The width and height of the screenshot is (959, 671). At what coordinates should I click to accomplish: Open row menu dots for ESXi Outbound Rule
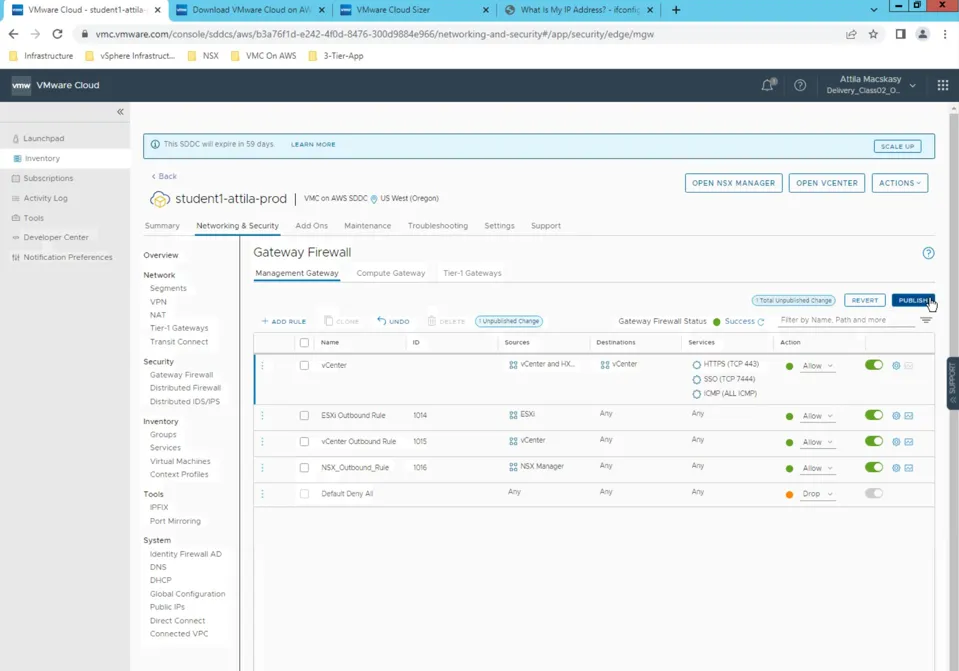coord(262,415)
